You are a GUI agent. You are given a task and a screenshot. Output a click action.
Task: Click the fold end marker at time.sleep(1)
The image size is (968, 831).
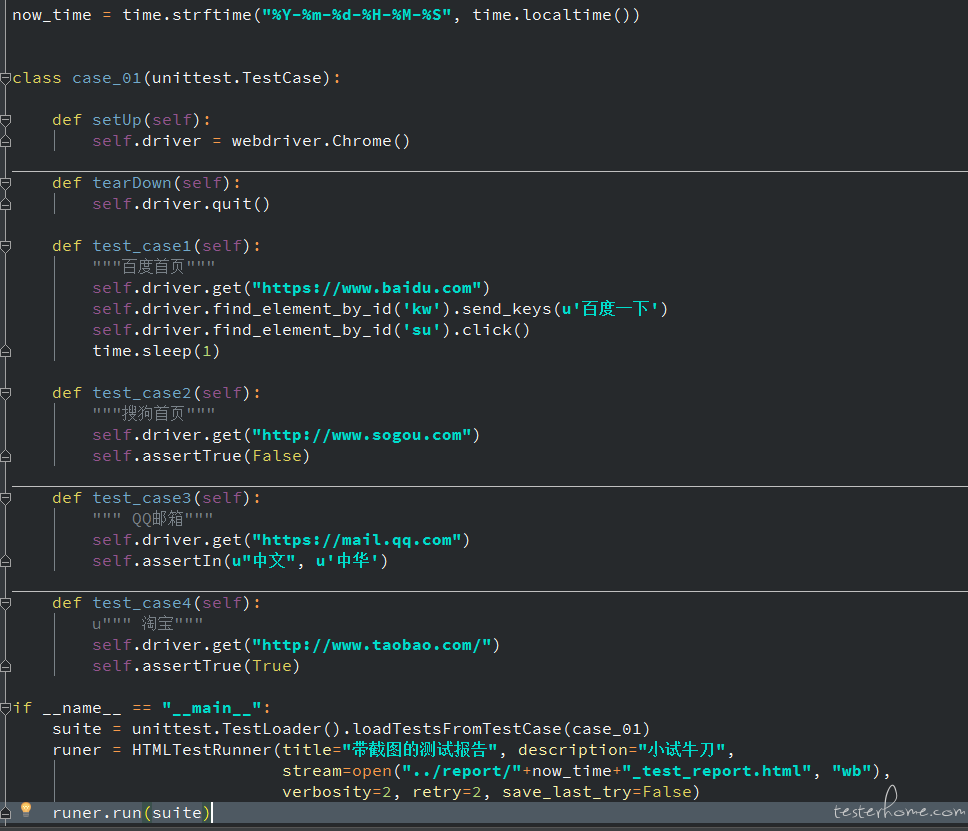tap(6, 351)
